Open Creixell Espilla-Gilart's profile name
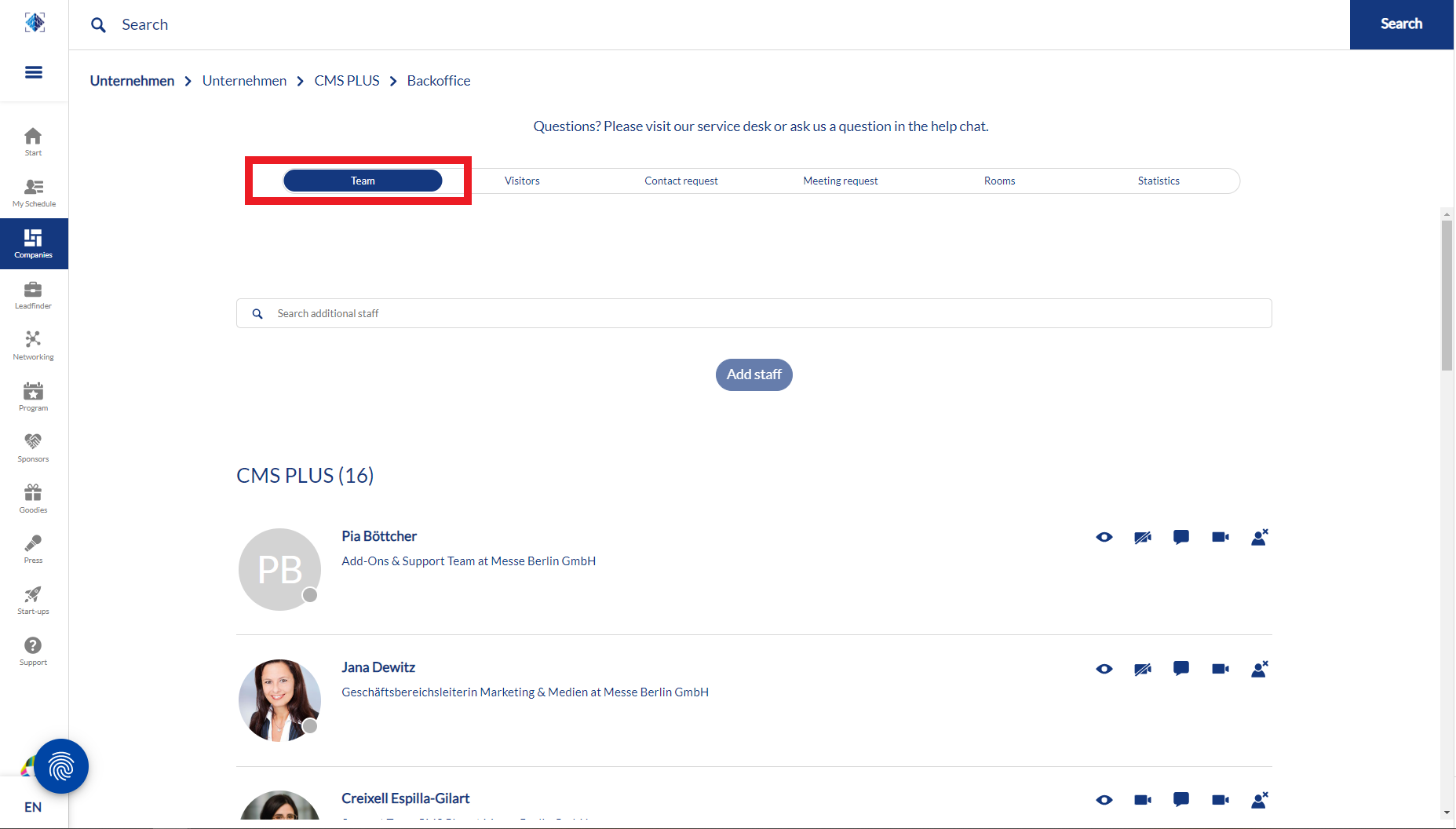 click(x=405, y=798)
